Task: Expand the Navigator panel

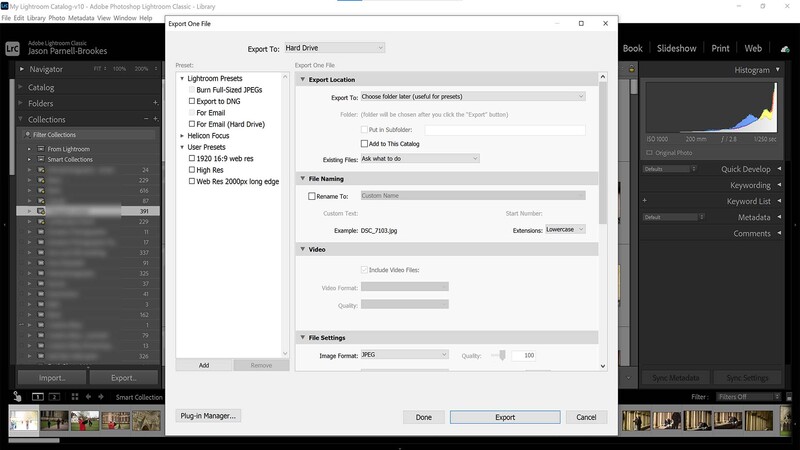Action: coord(22,69)
